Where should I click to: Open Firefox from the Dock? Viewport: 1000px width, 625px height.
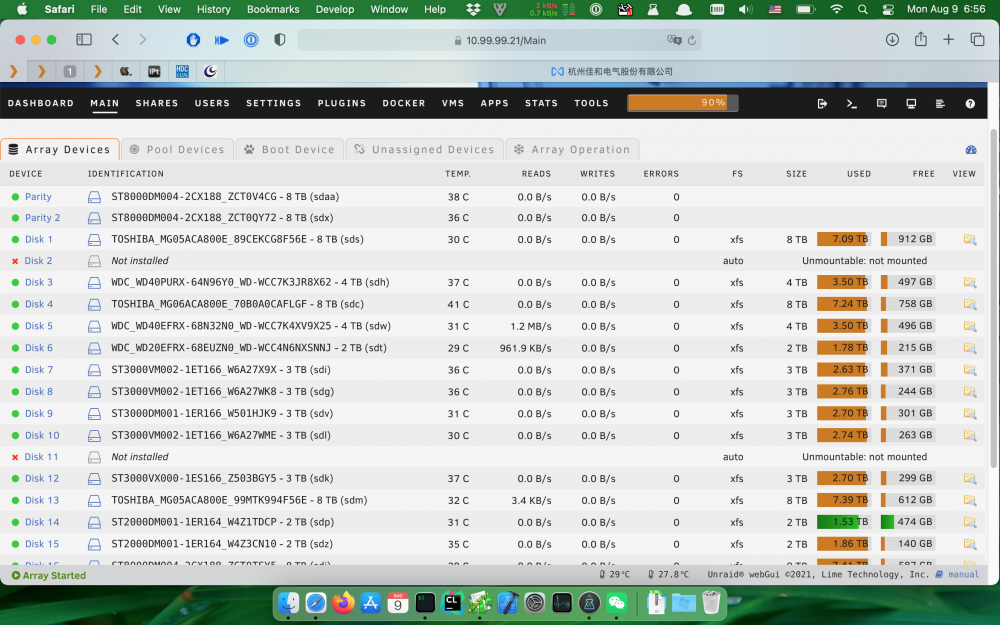(x=343, y=602)
